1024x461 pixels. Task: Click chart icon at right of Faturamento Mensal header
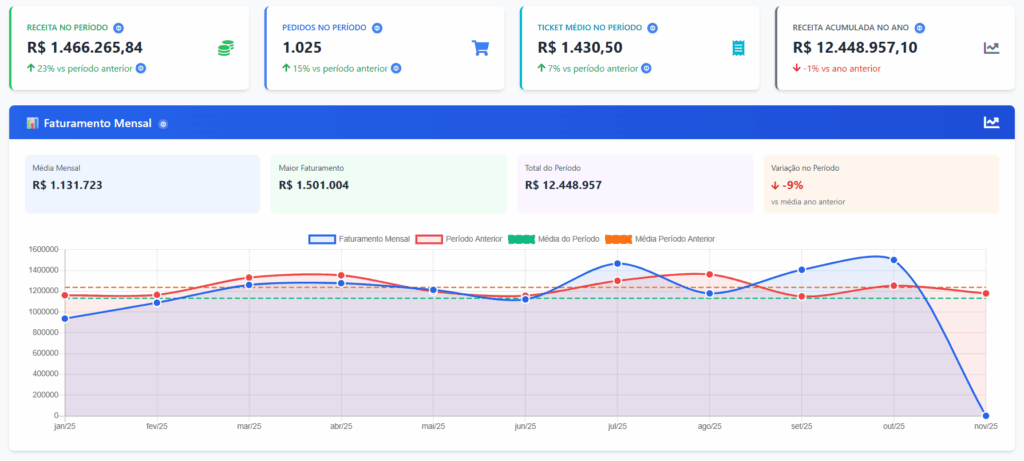[991, 122]
